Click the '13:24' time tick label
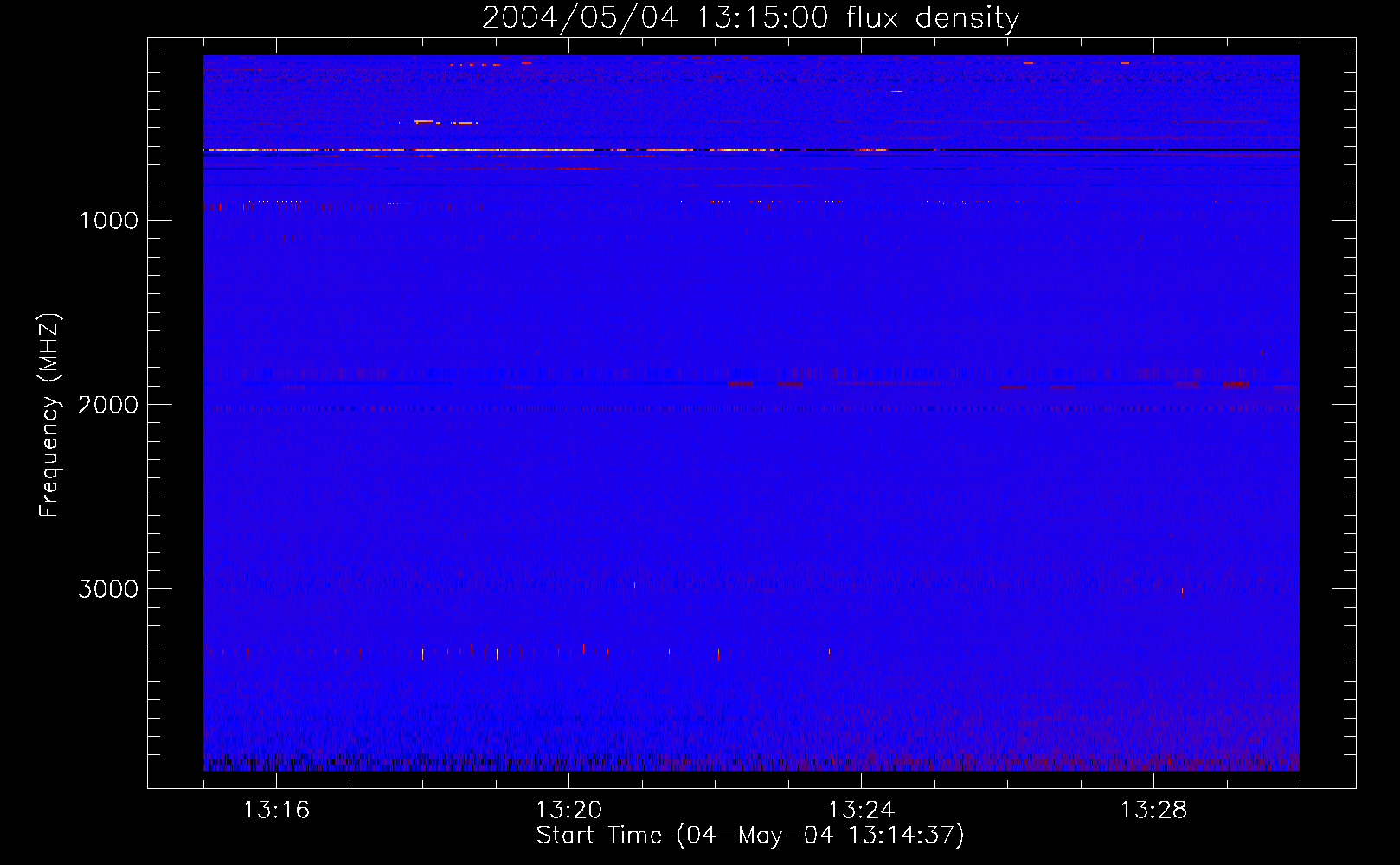 pos(861,811)
